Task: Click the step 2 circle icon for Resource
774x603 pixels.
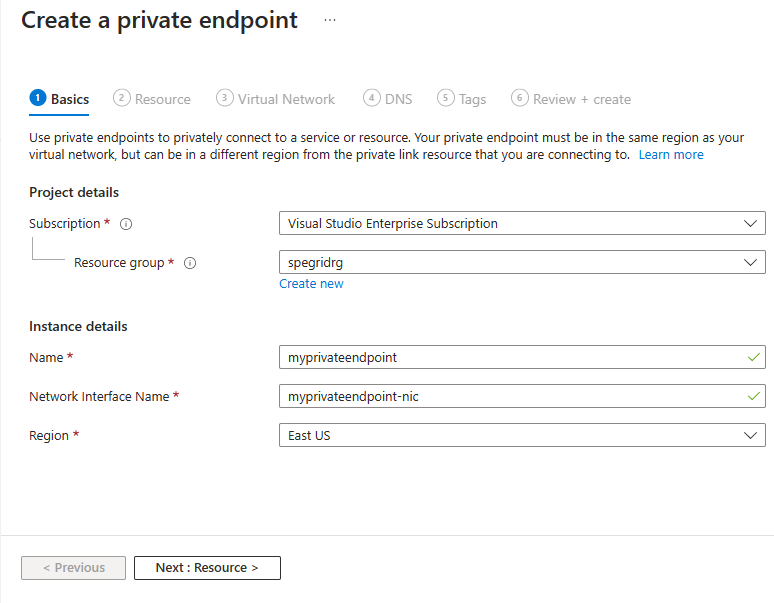Action: point(121,98)
